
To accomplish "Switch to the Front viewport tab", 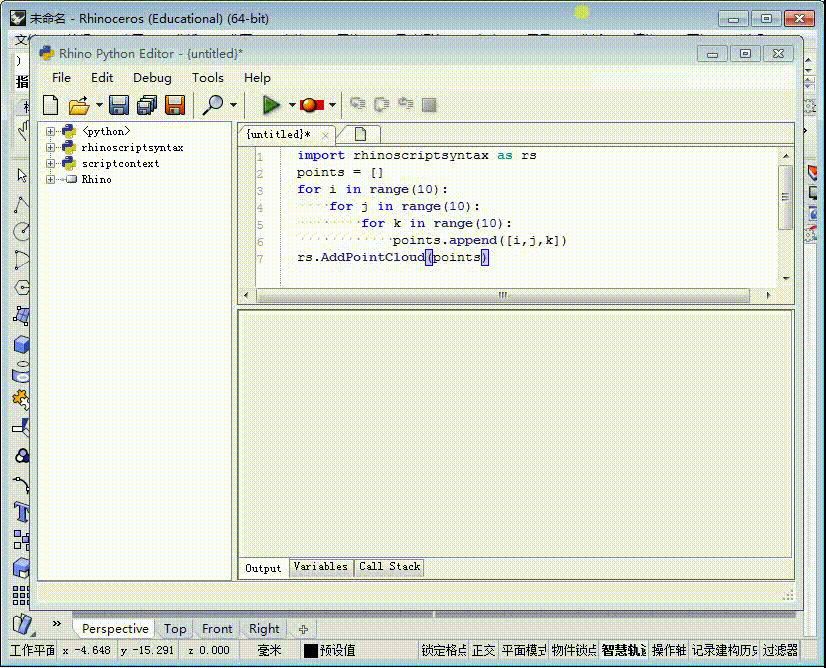I will (x=217, y=628).
